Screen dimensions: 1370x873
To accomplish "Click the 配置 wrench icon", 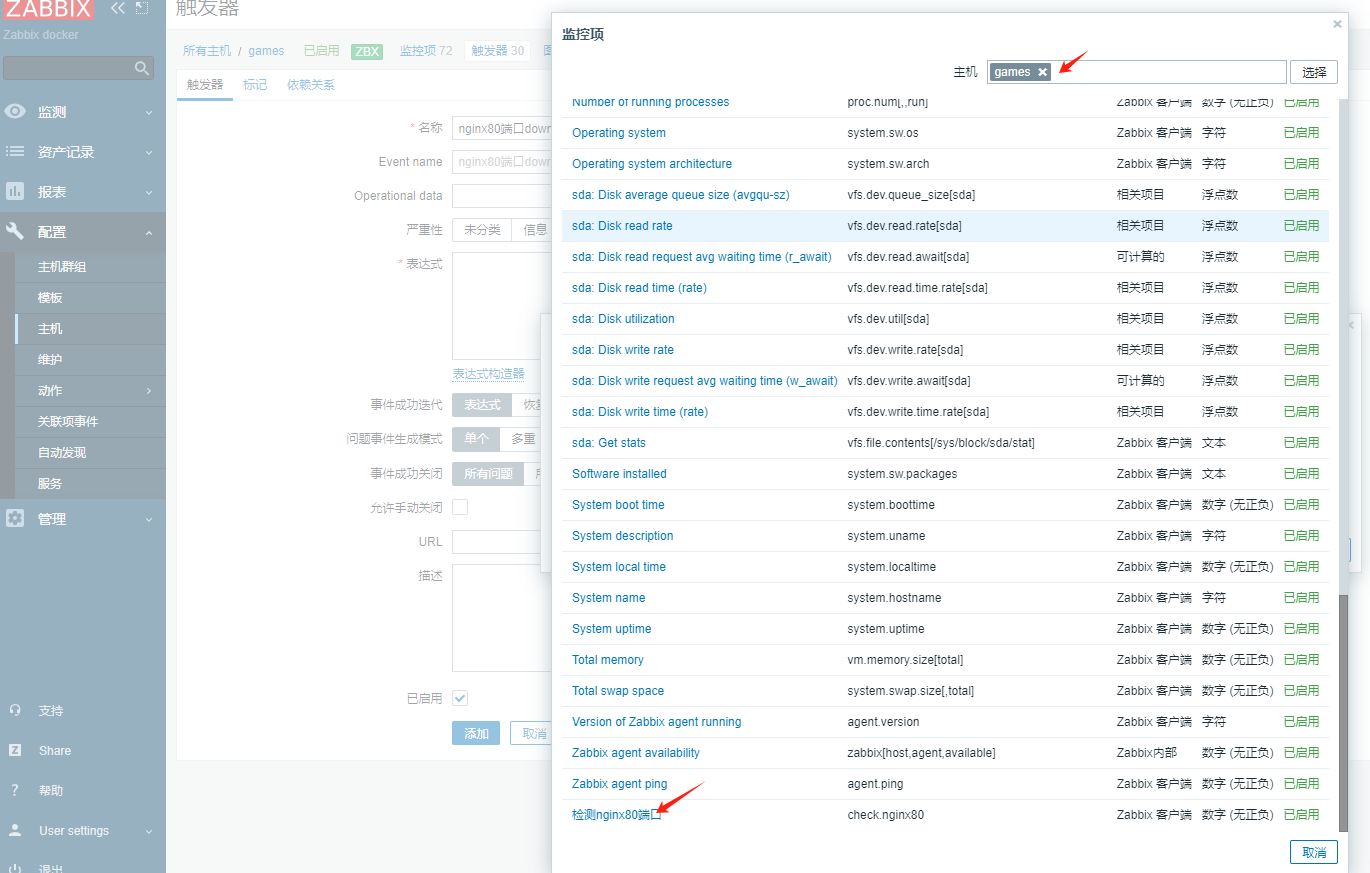I will pos(15,231).
